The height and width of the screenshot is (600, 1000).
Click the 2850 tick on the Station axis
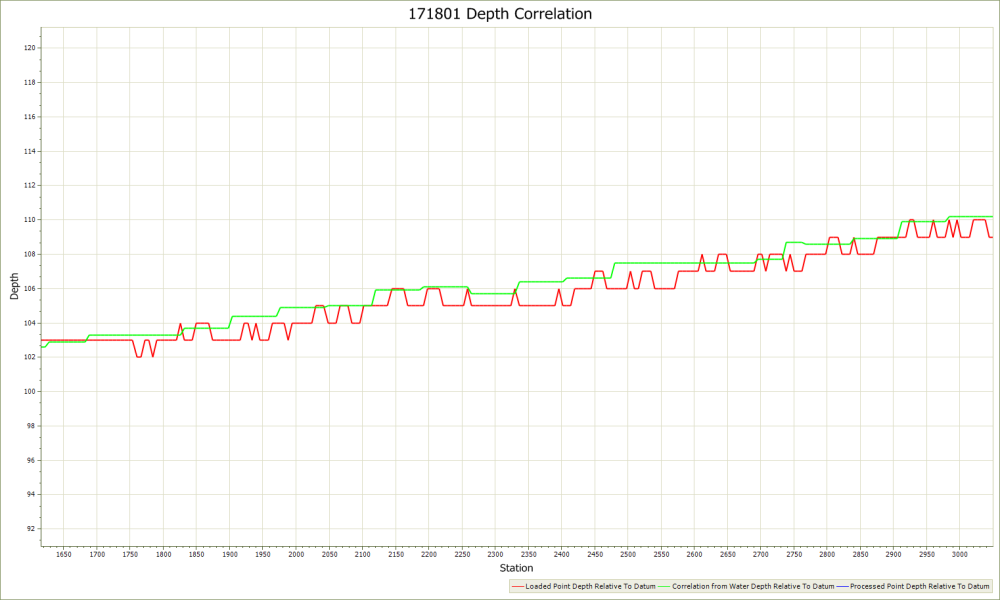tap(860, 554)
